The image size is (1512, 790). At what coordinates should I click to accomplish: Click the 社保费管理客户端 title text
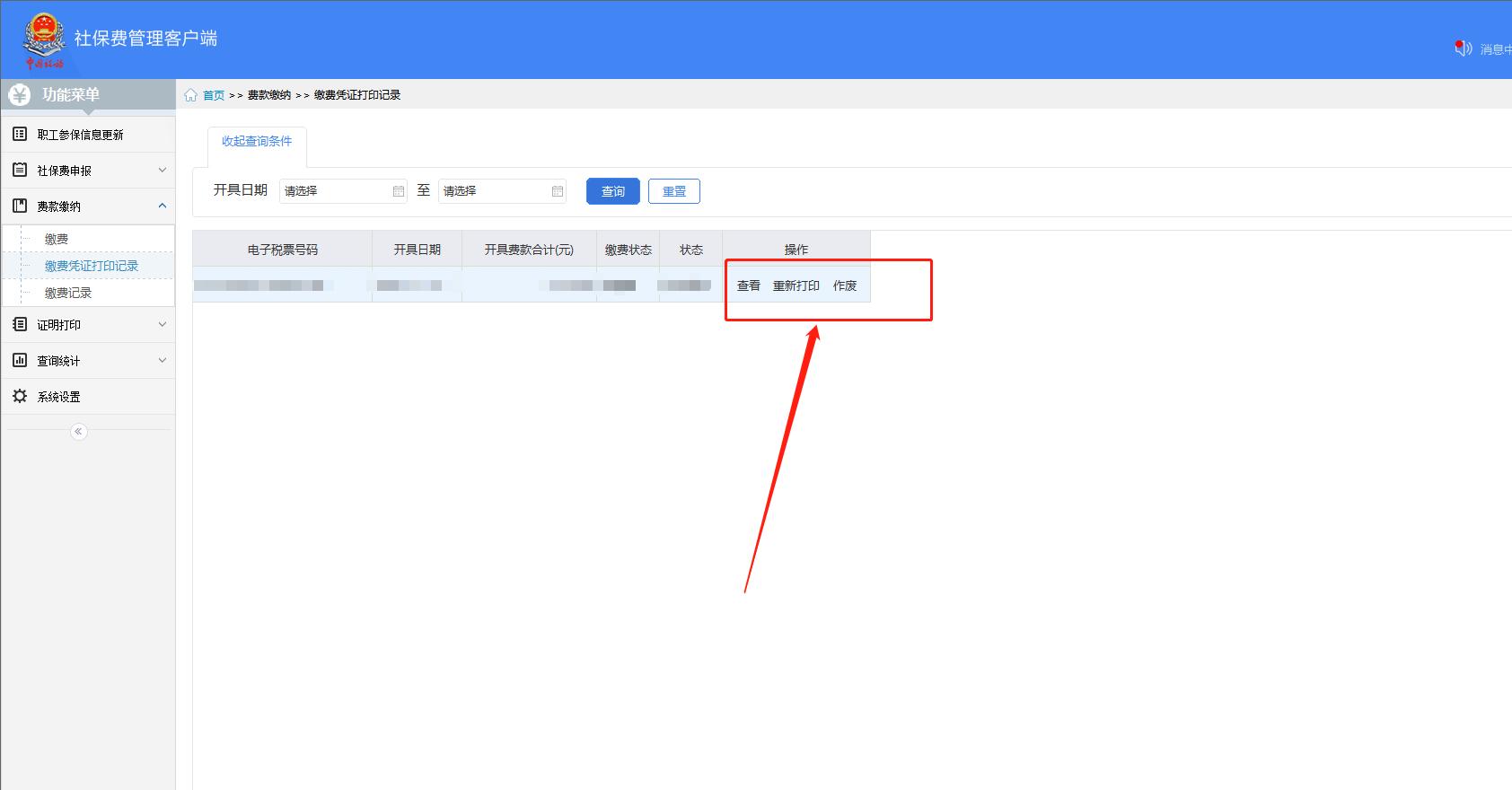pyautogui.click(x=145, y=39)
